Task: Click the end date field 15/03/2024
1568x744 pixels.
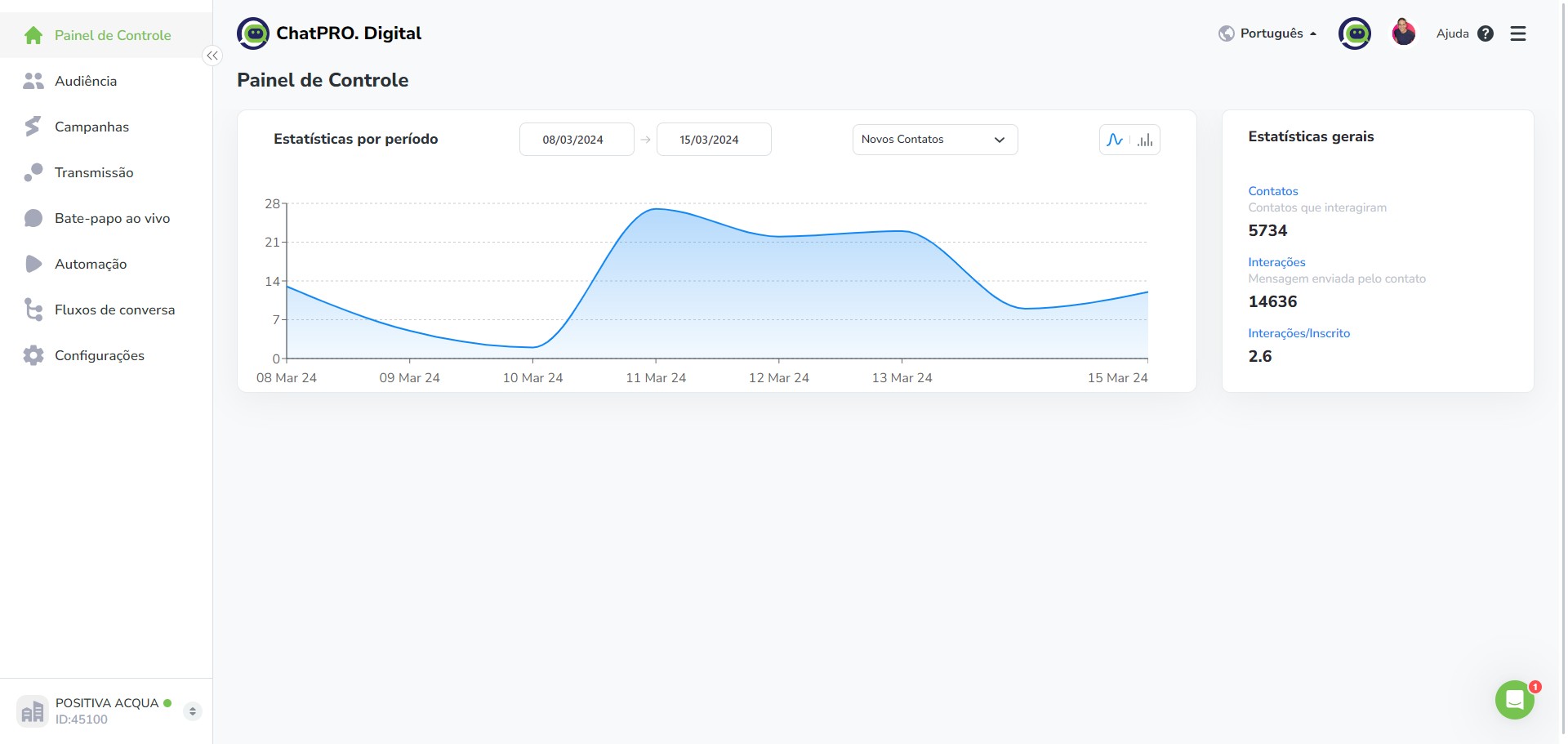Action: click(x=714, y=139)
